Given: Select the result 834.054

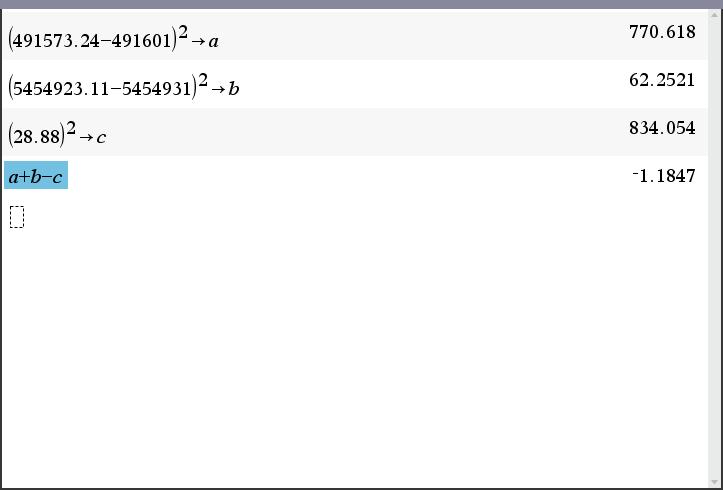Looking at the screenshot, I should (x=662, y=128).
